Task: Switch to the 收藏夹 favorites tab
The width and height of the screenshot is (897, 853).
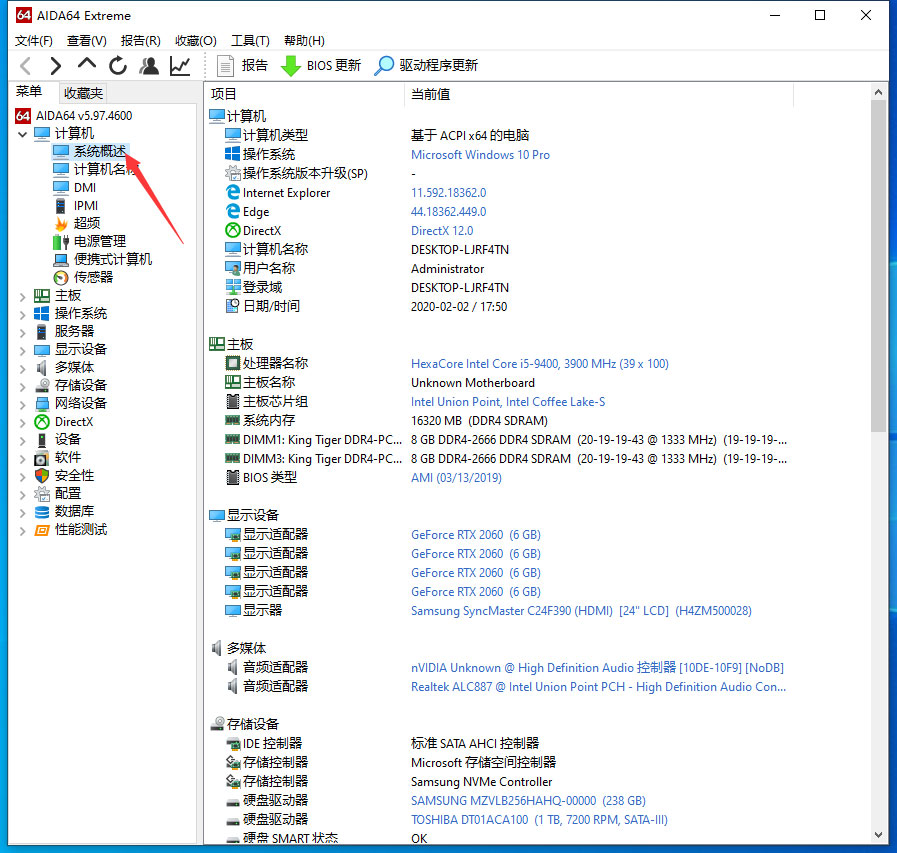Action: pyautogui.click(x=83, y=93)
